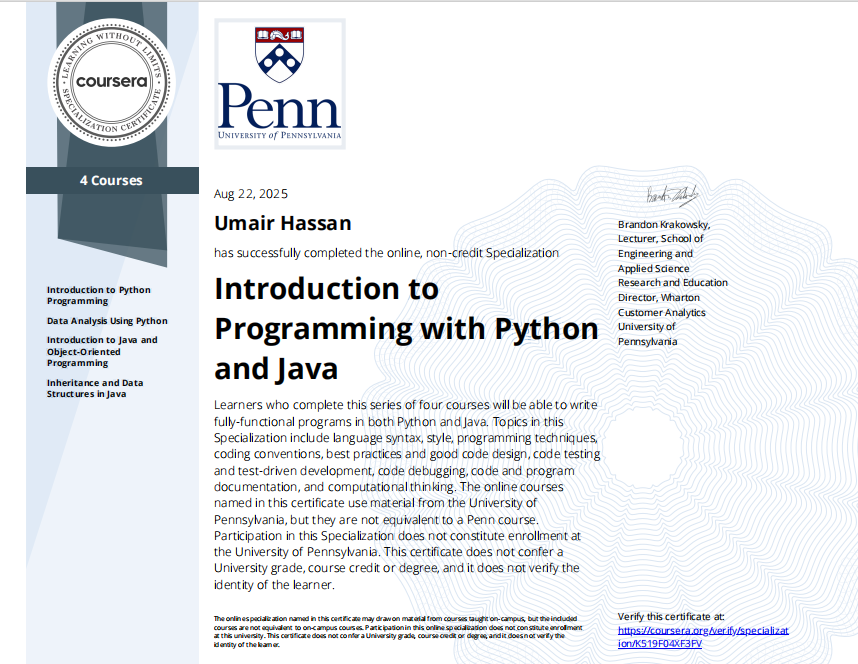Click the date 'Aug 22, 2025'
Screen dimensions: 858x664
point(251,194)
